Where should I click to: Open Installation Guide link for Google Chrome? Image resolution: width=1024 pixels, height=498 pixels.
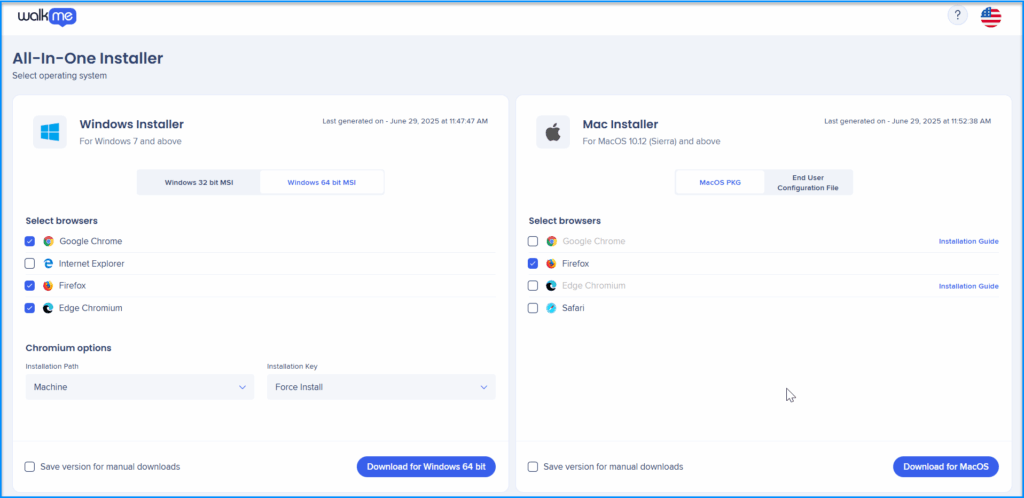pyautogui.click(x=968, y=241)
